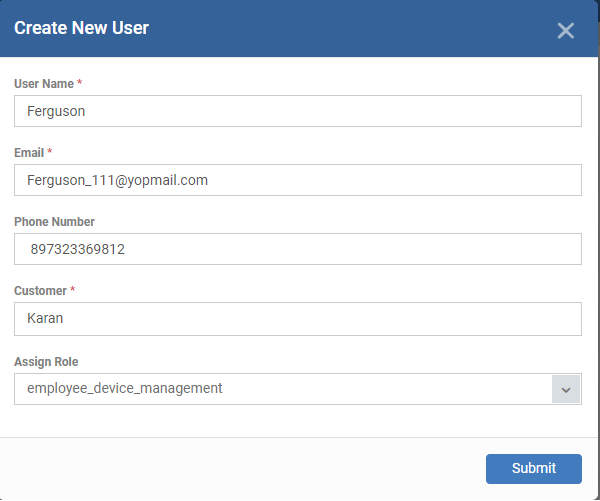Click the Email field label
This screenshot has width=600, height=501.
point(29,152)
